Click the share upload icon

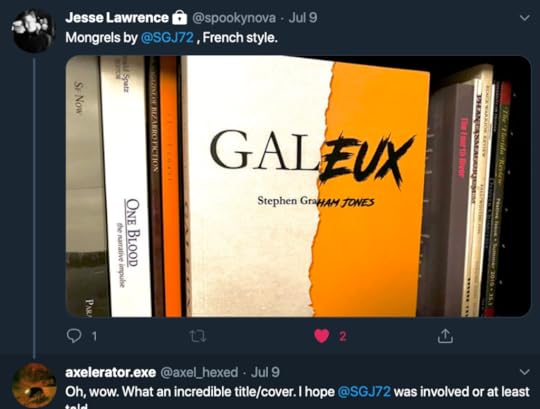(x=445, y=336)
